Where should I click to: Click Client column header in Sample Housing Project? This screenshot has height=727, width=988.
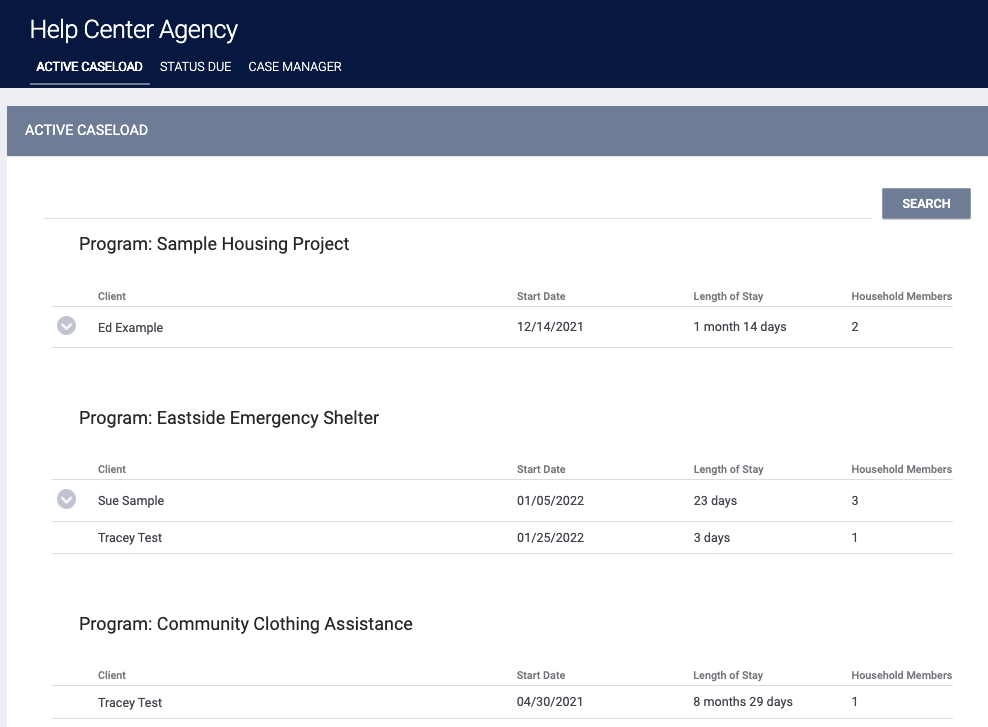pyautogui.click(x=112, y=296)
